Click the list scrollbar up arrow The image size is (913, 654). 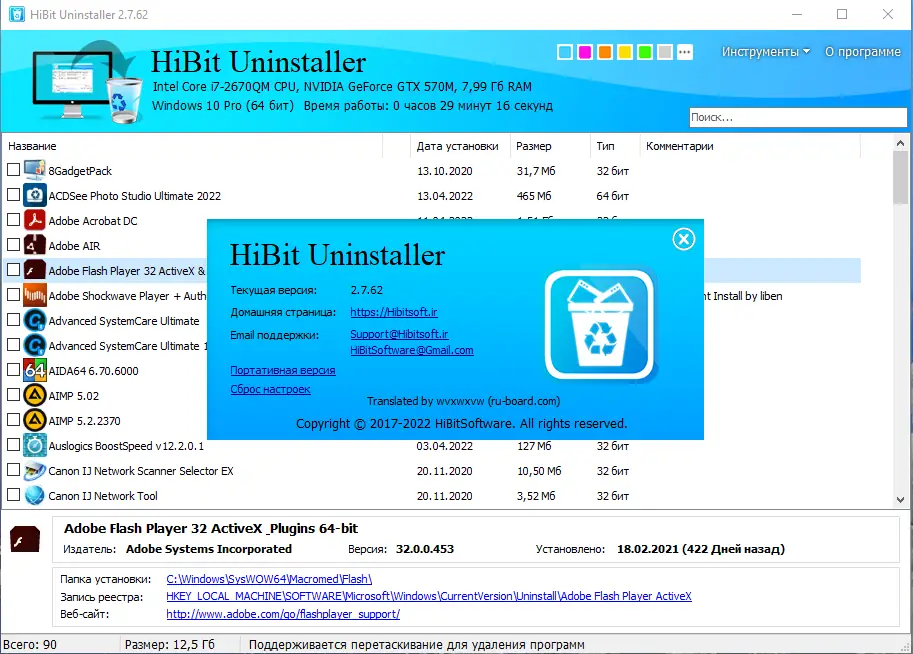point(900,143)
